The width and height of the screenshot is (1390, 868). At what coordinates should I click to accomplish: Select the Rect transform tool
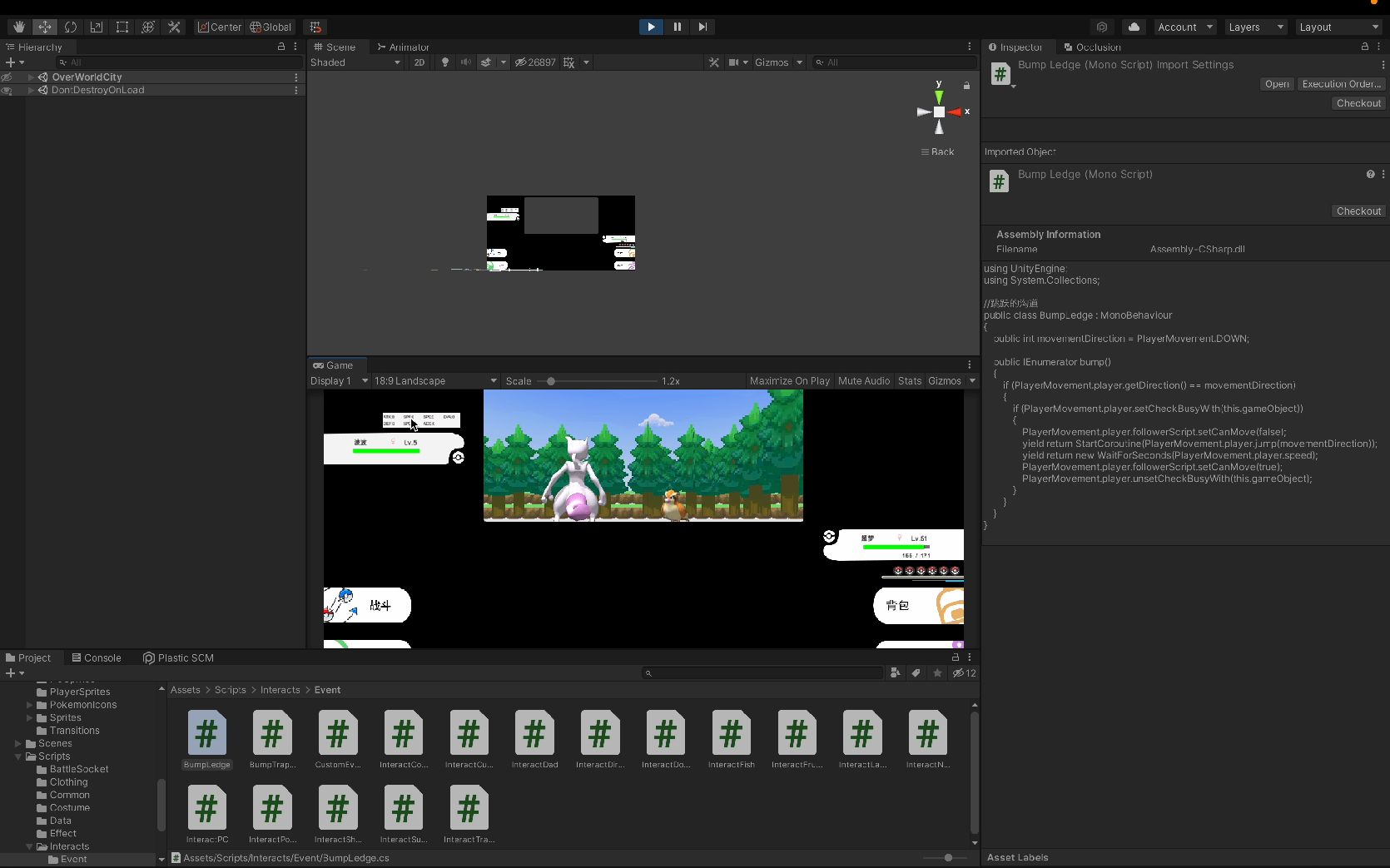click(122, 27)
